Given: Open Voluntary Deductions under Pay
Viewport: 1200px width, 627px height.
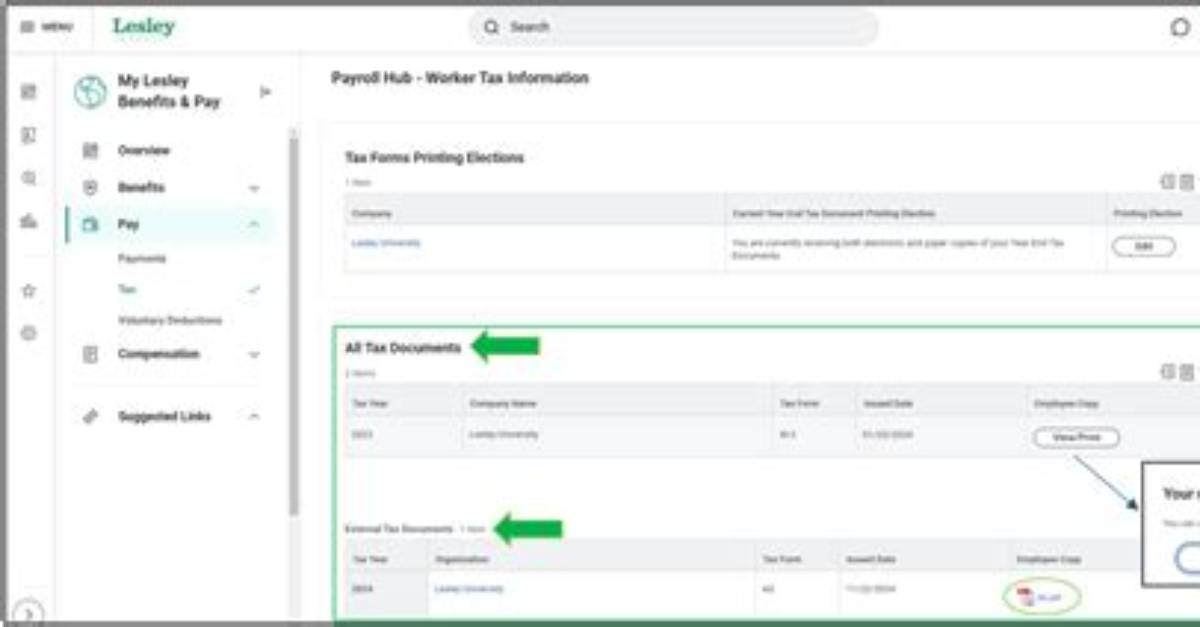Looking at the screenshot, I should pyautogui.click(x=170, y=320).
